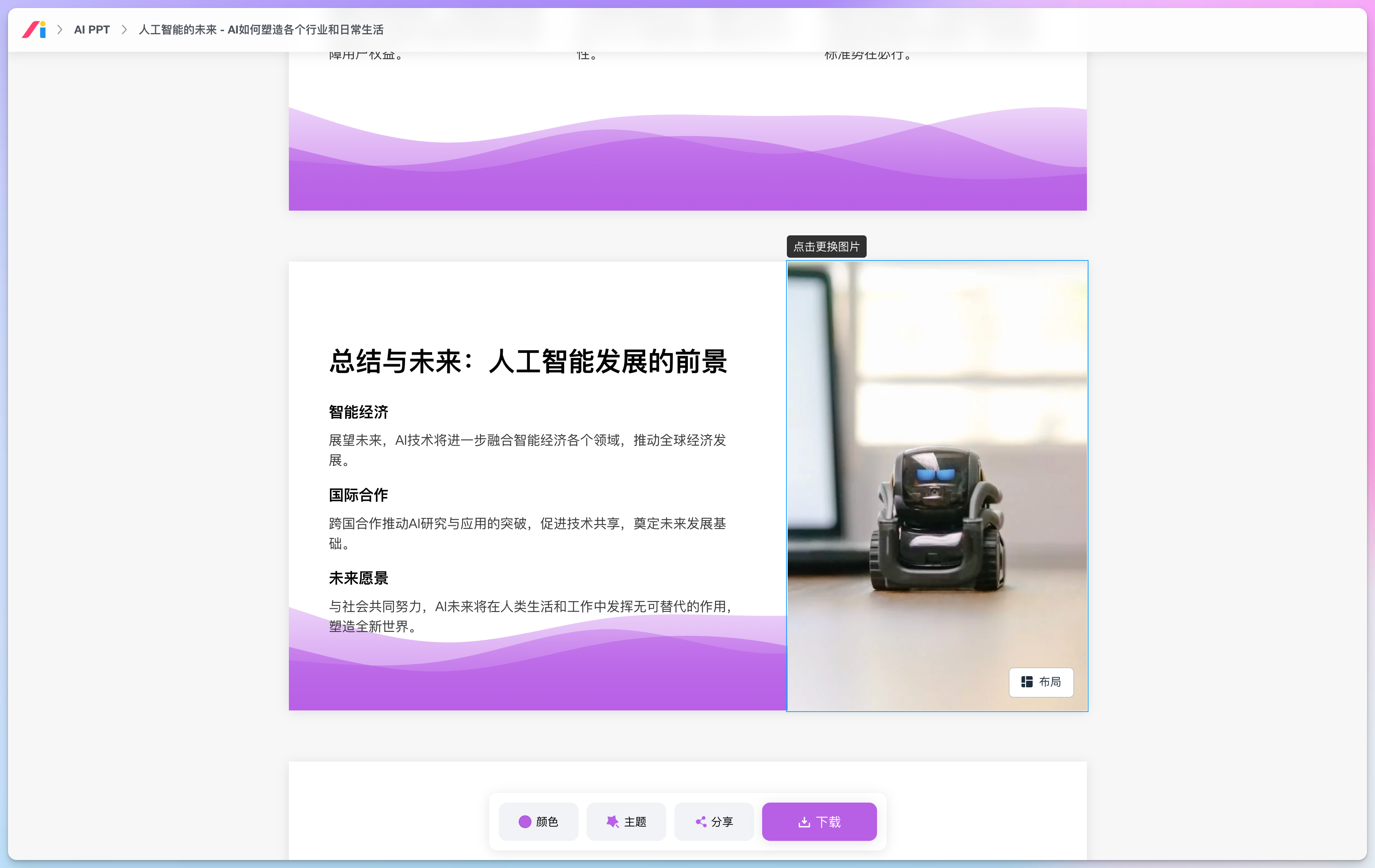Image resolution: width=1375 pixels, height=868 pixels.
Task: Click the presentation title breadcrumb
Action: [x=261, y=30]
